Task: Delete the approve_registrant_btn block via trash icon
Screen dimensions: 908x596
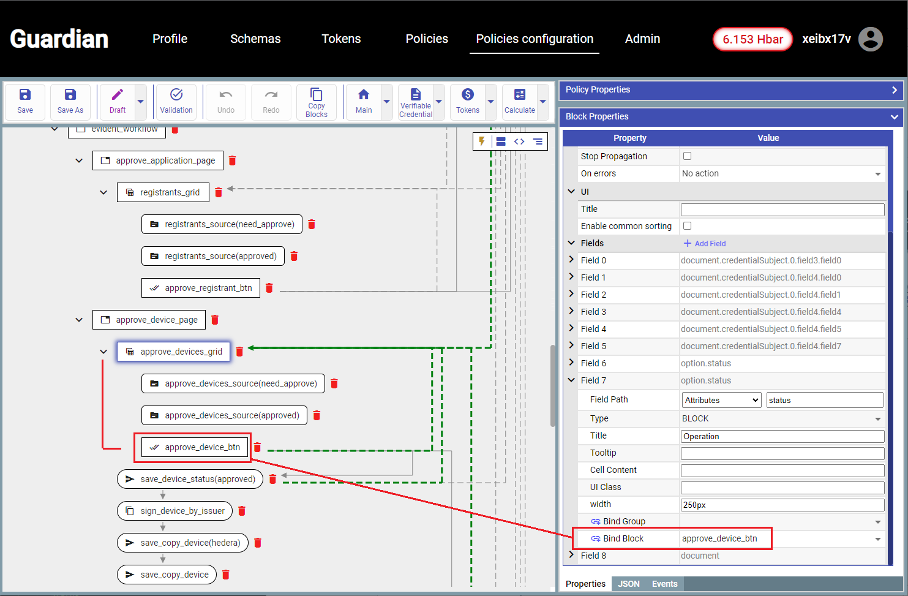Action: [270, 288]
